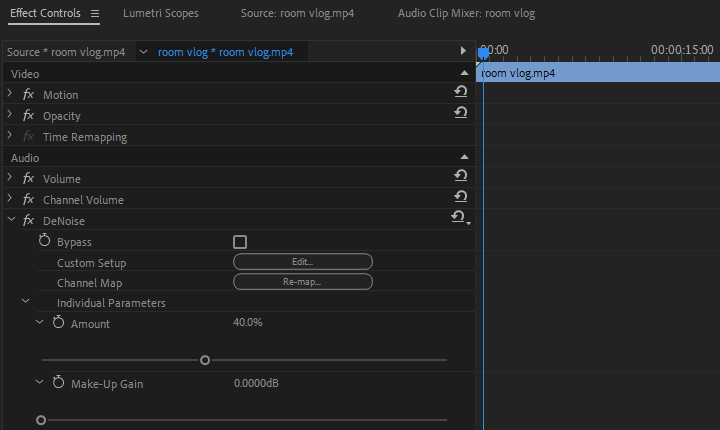
Task: Click the DeNoise reset icon
Action: [458, 218]
